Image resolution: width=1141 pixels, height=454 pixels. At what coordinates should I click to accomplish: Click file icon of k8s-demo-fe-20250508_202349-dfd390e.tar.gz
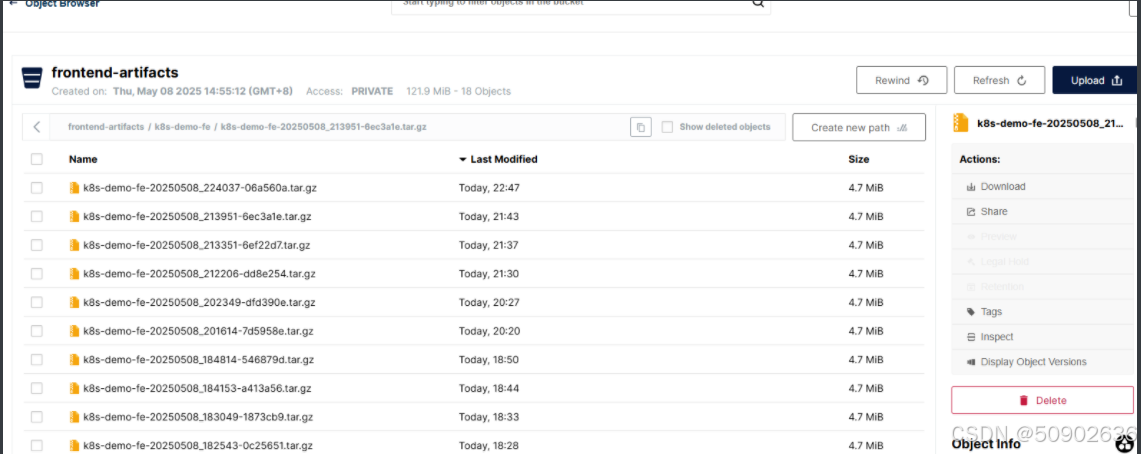click(x=74, y=302)
